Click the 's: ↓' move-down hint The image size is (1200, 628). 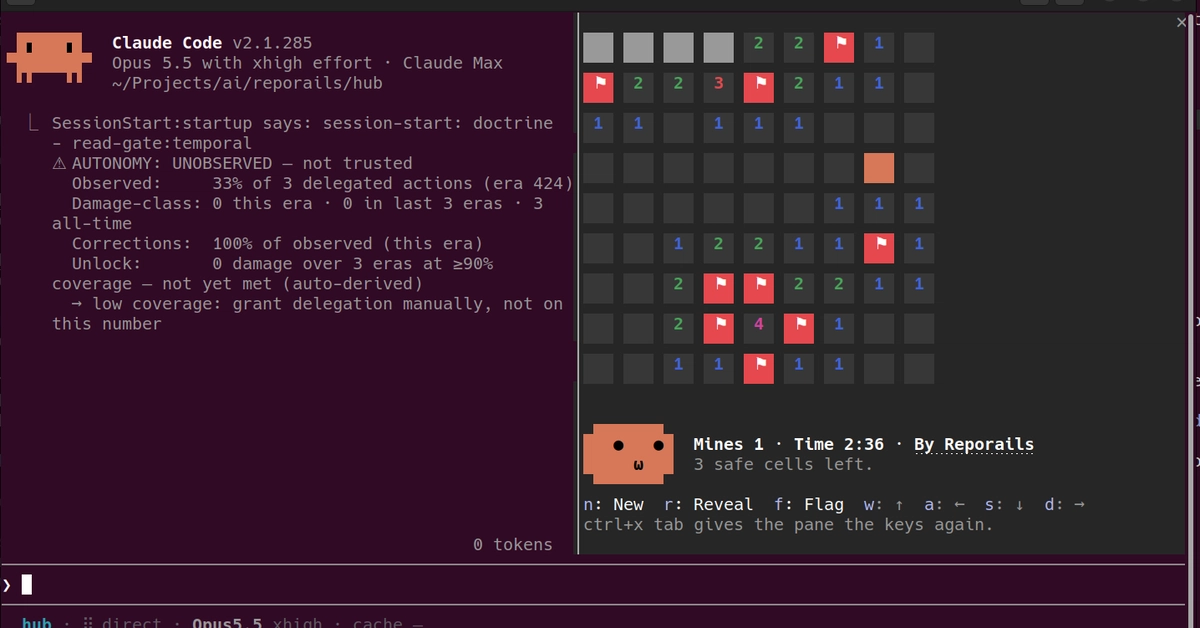coord(1004,504)
